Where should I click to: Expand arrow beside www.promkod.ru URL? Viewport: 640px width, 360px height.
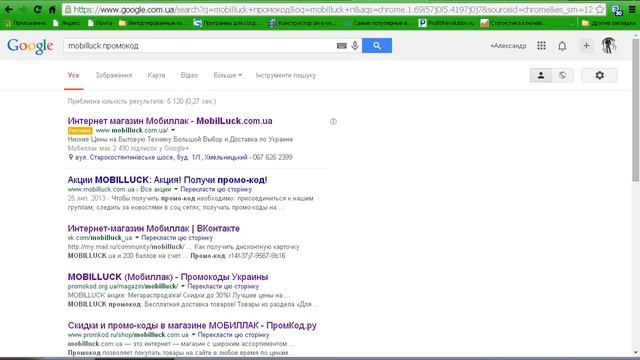pyautogui.click(x=193, y=335)
